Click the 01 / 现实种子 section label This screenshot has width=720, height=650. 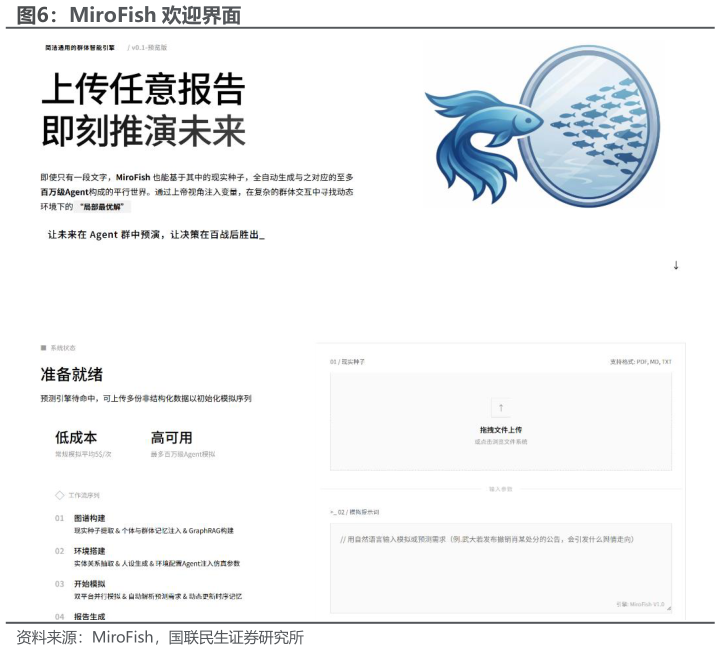point(347,362)
